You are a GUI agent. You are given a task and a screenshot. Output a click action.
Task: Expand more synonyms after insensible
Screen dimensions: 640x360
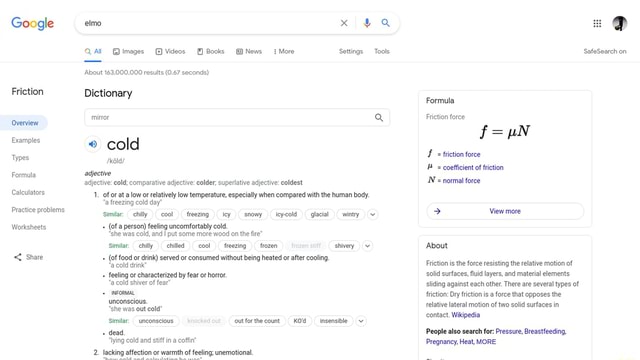(361, 321)
